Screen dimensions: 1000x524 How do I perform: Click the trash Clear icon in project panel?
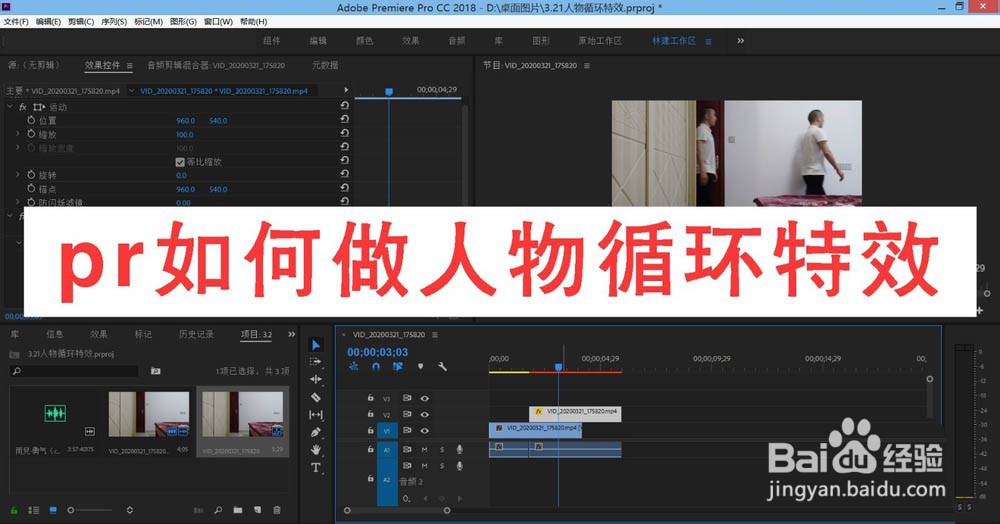277,510
